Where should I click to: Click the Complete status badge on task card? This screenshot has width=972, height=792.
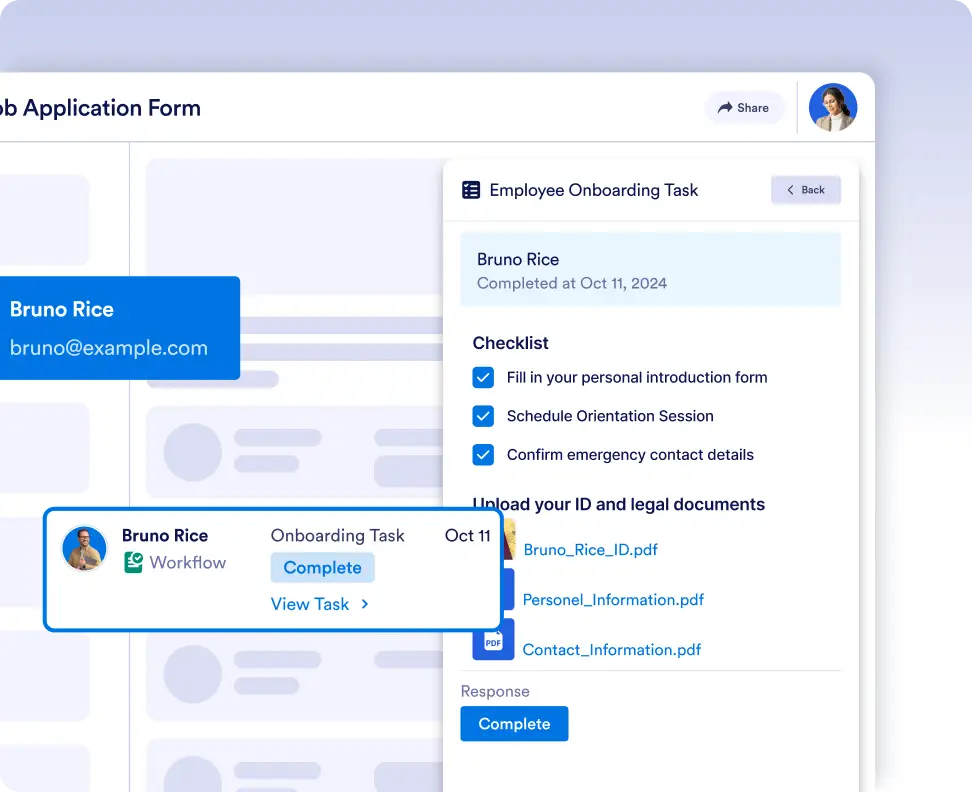[x=322, y=568]
